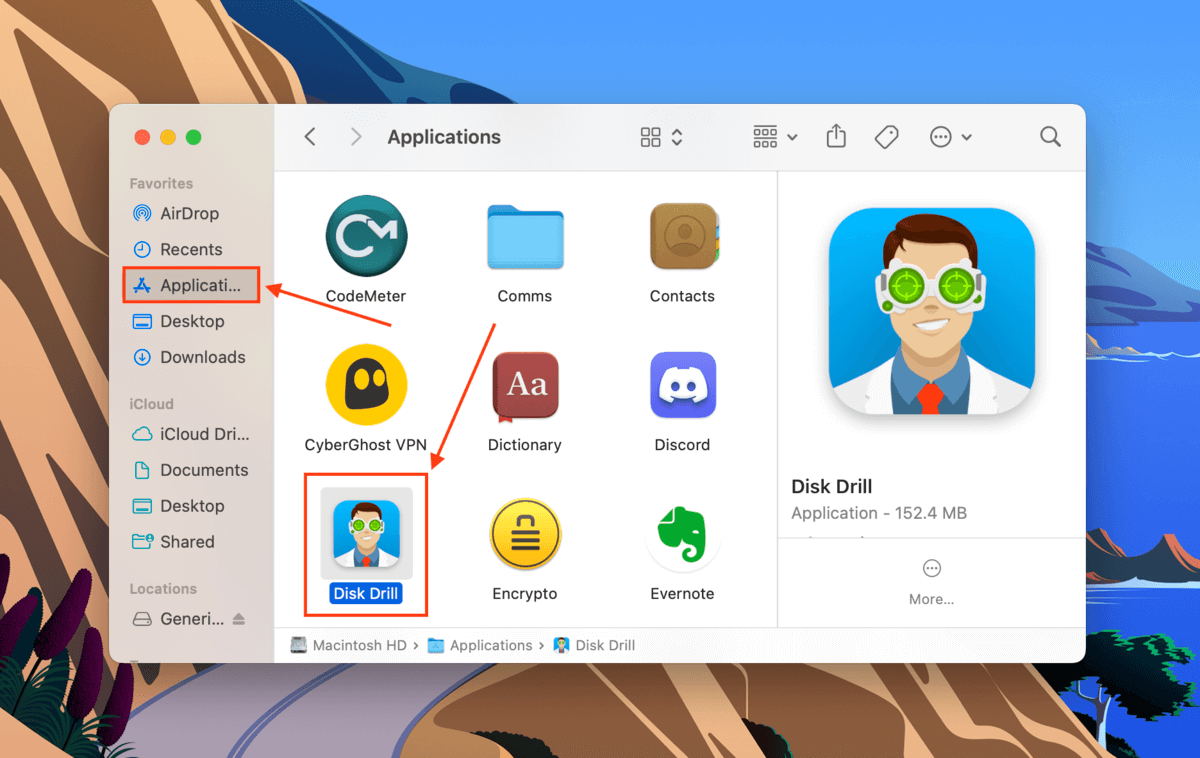
Task: Select the Discord app icon
Action: (x=683, y=385)
